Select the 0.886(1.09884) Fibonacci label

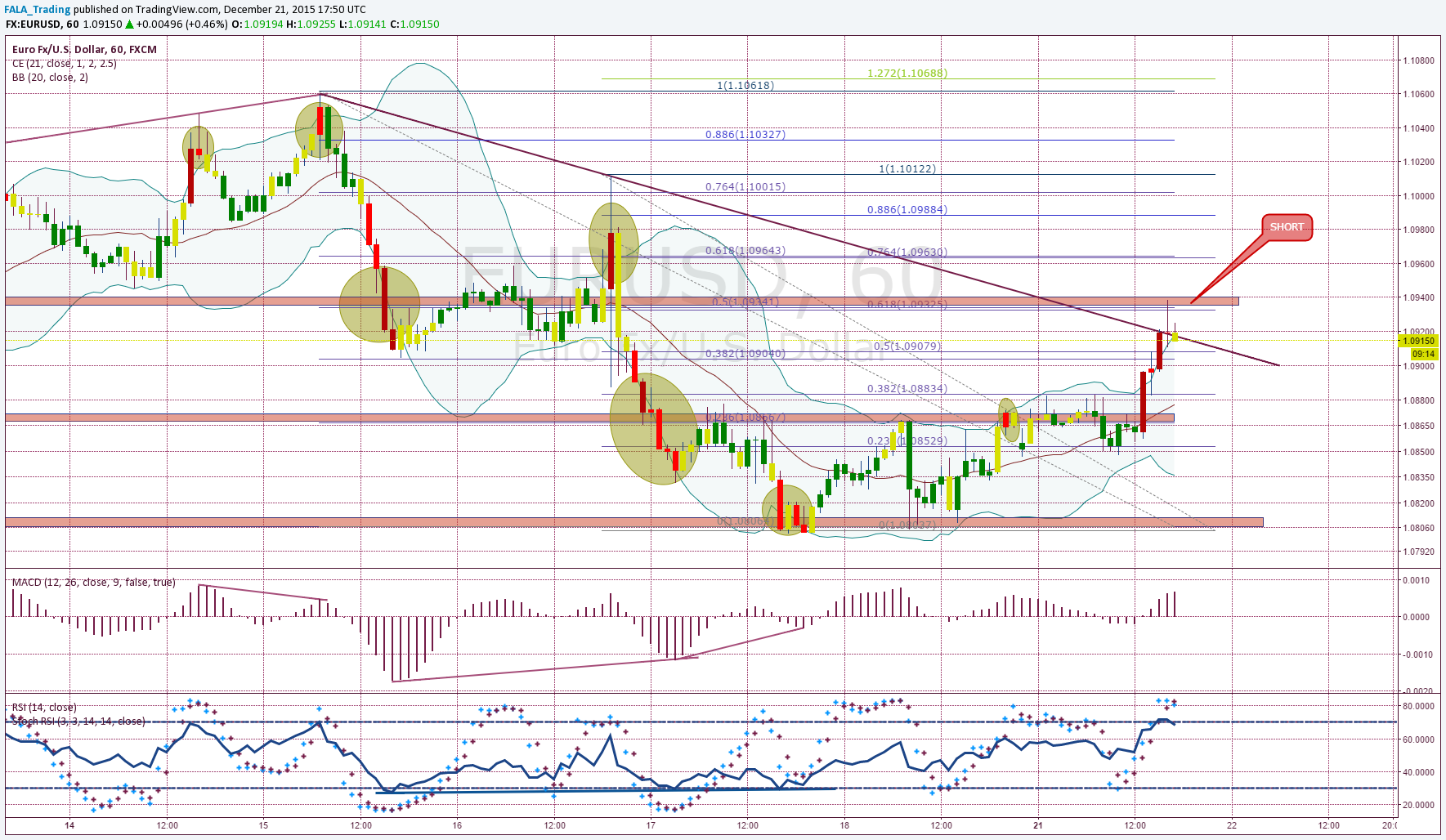[x=907, y=209]
